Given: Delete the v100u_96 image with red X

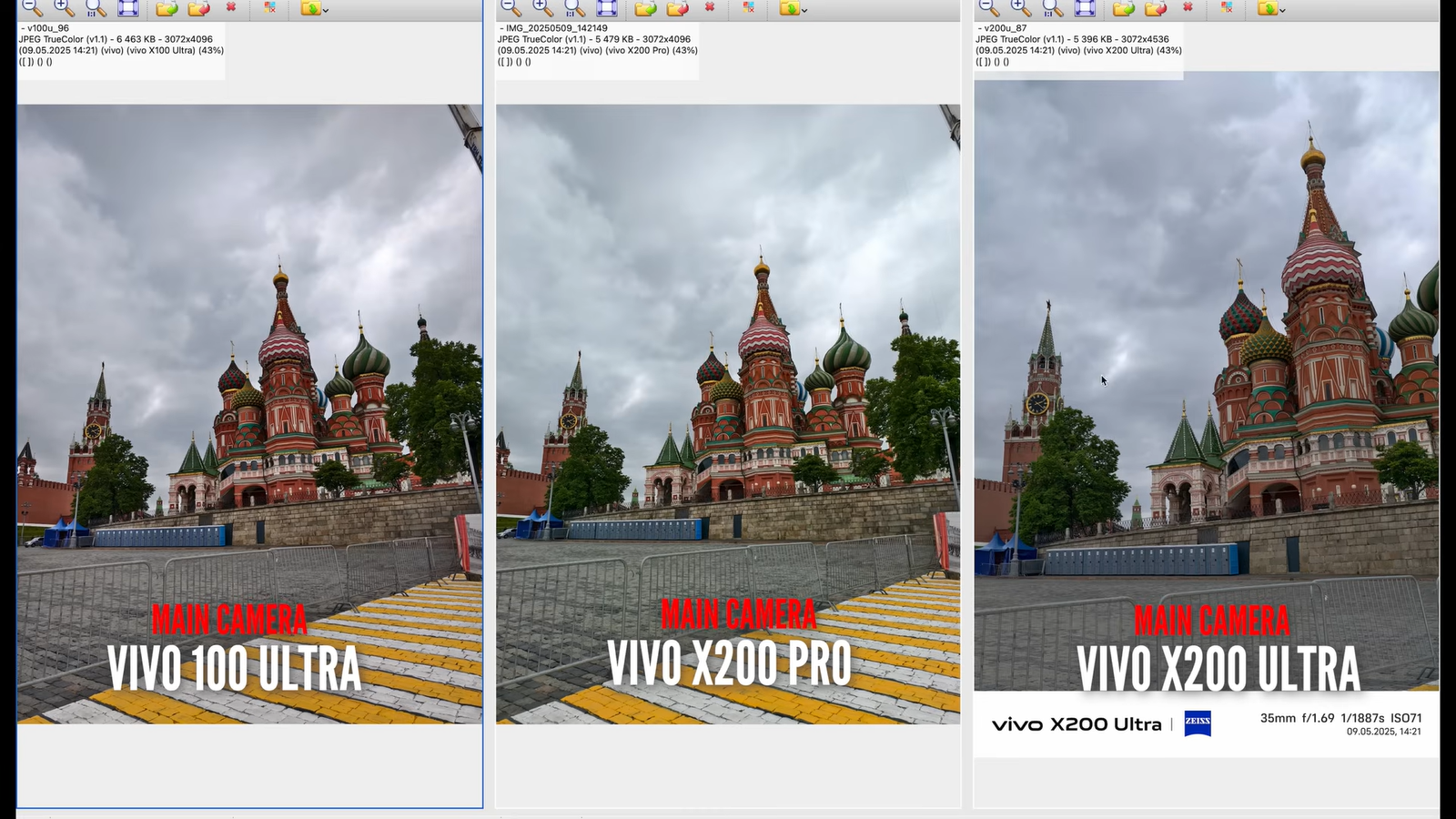Looking at the screenshot, I should click(231, 7).
